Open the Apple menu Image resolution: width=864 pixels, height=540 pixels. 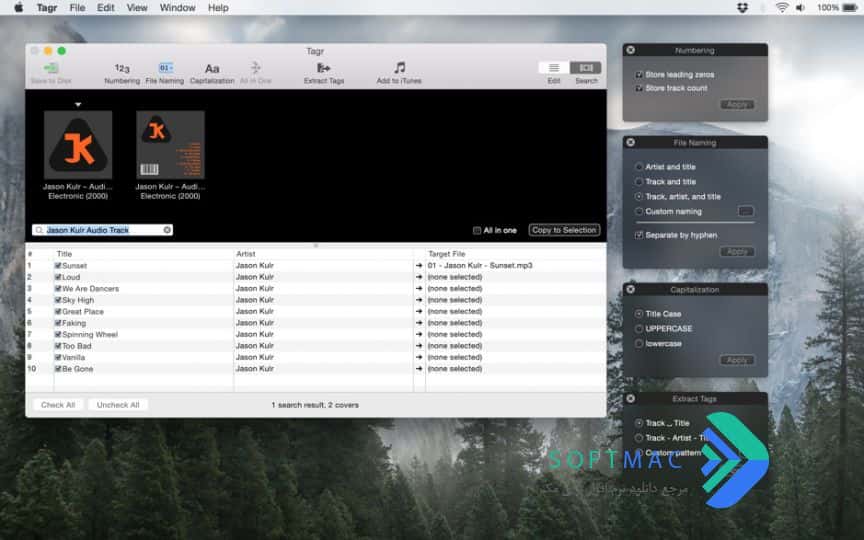(x=18, y=8)
